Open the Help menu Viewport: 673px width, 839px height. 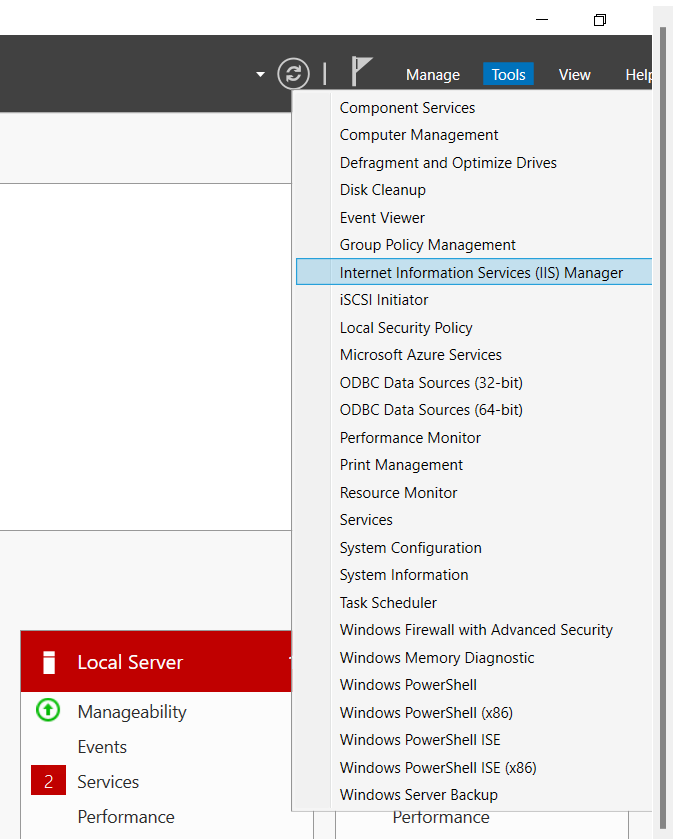coord(638,74)
